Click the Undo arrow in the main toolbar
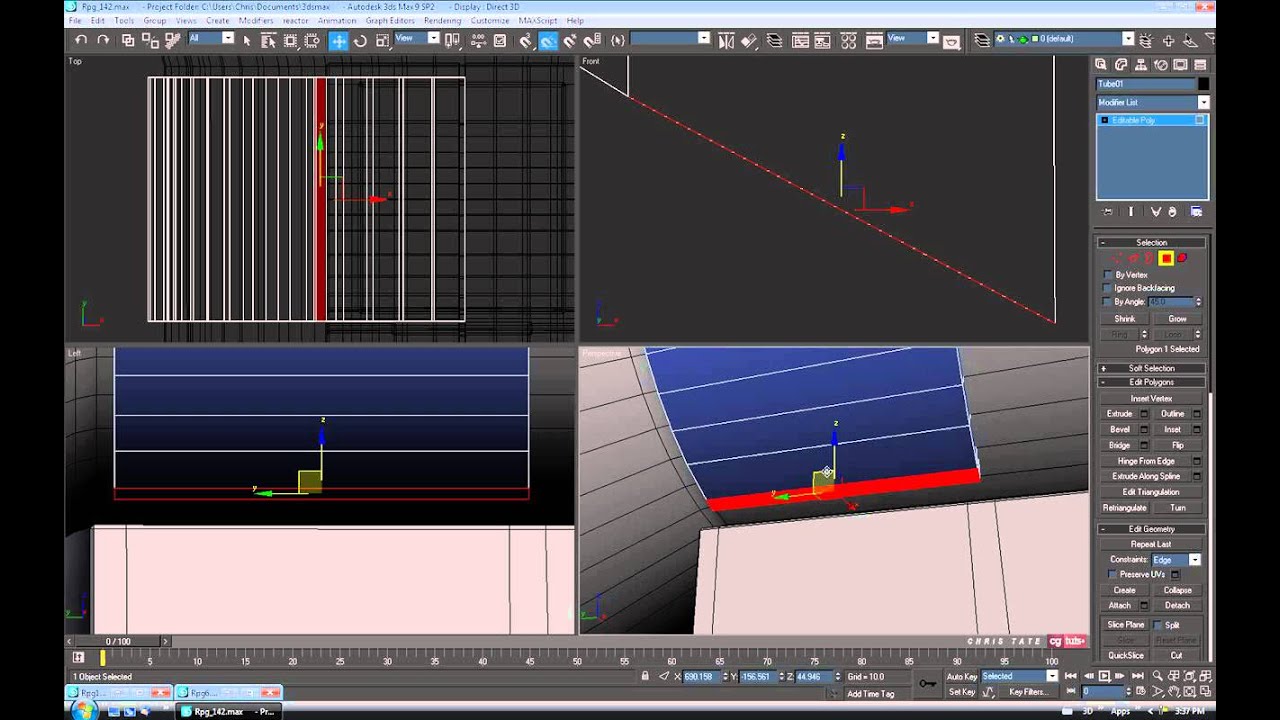The height and width of the screenshot is (720, 1280). (81, 40)
